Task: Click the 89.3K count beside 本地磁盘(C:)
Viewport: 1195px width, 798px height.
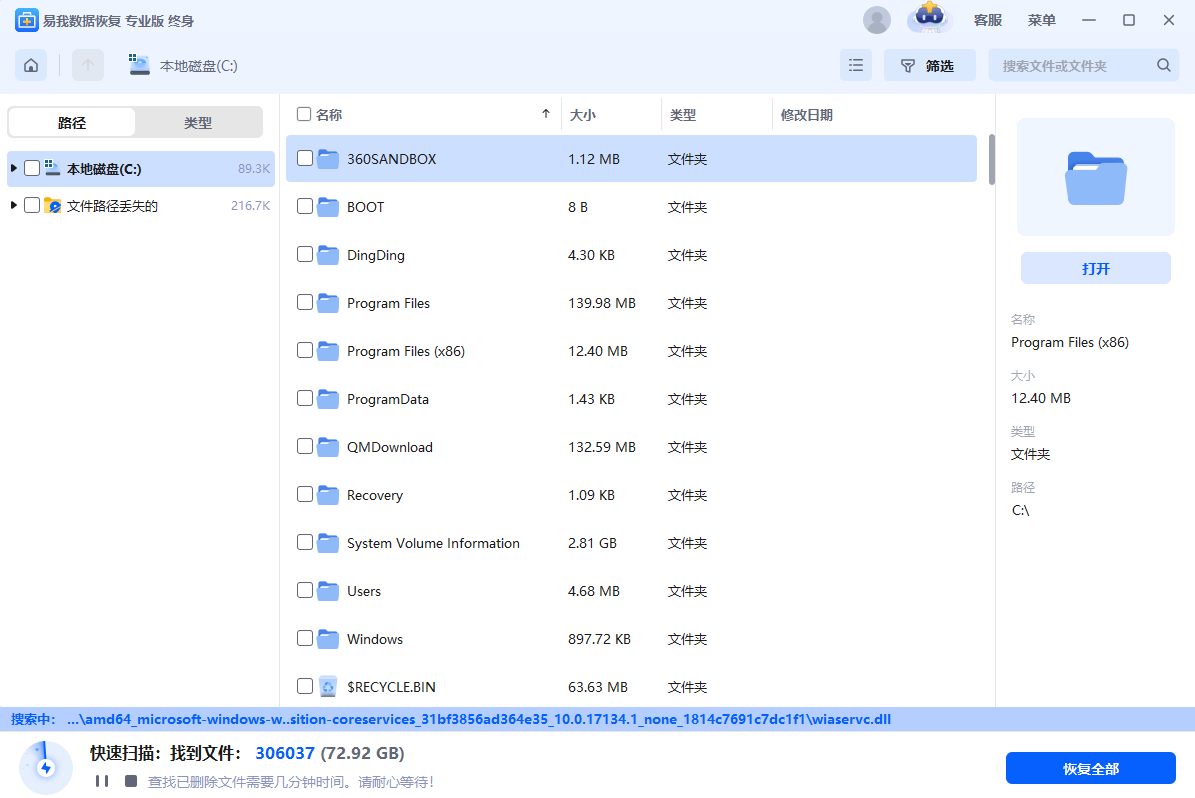Action: tap(254, 168)
